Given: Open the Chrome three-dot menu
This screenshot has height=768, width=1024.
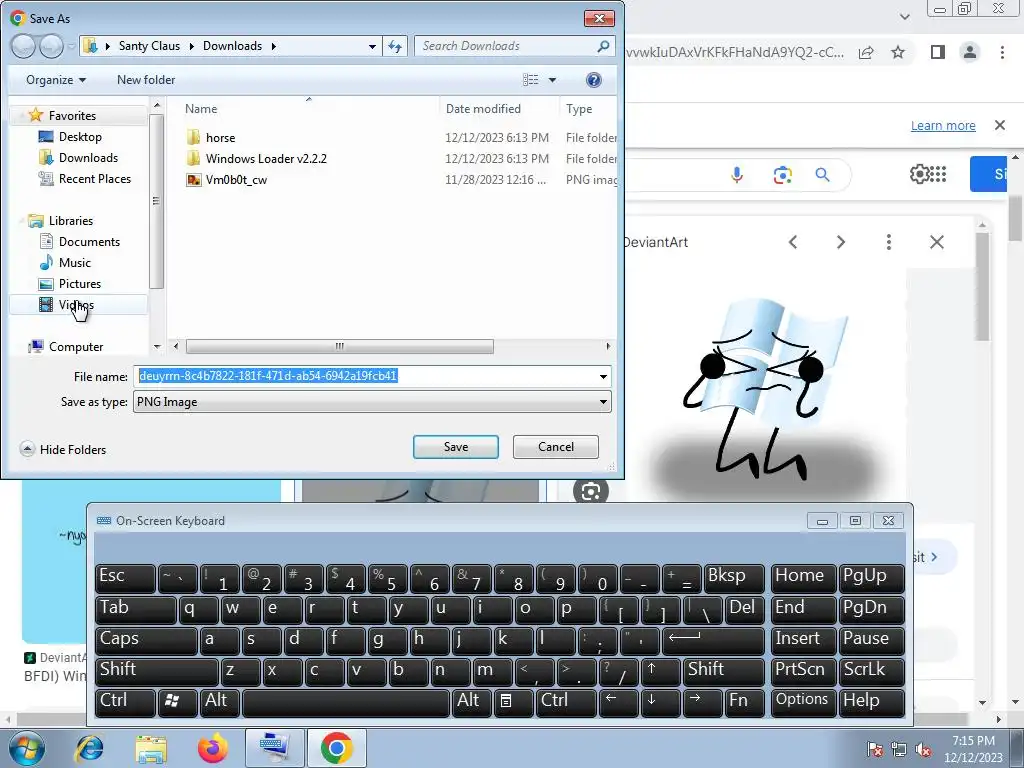Looking at the screenshot, I should click(x=1002, y=52).
